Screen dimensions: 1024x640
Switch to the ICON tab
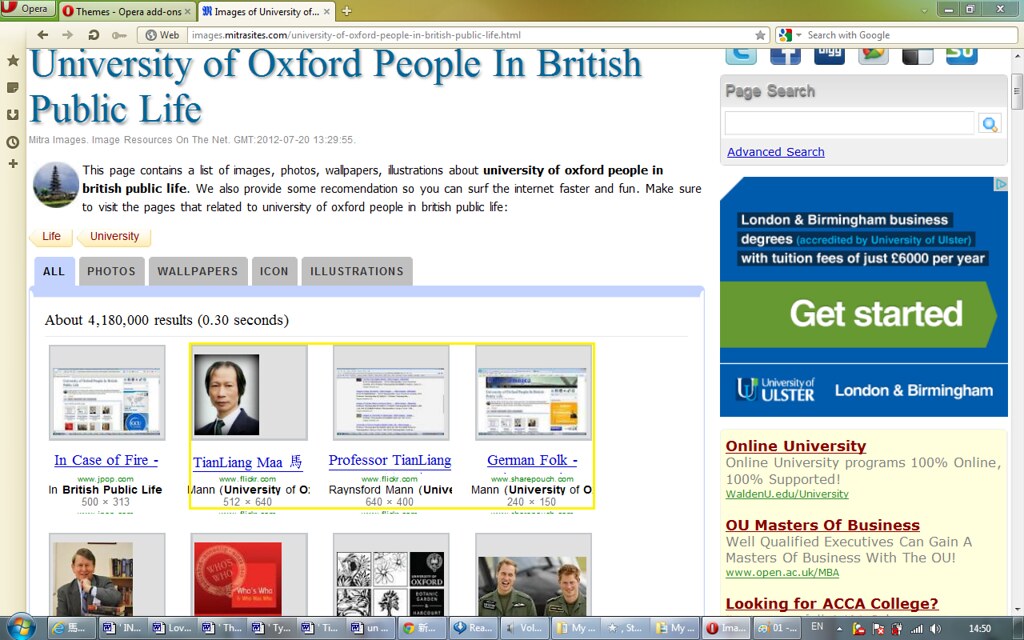point(274,271)
